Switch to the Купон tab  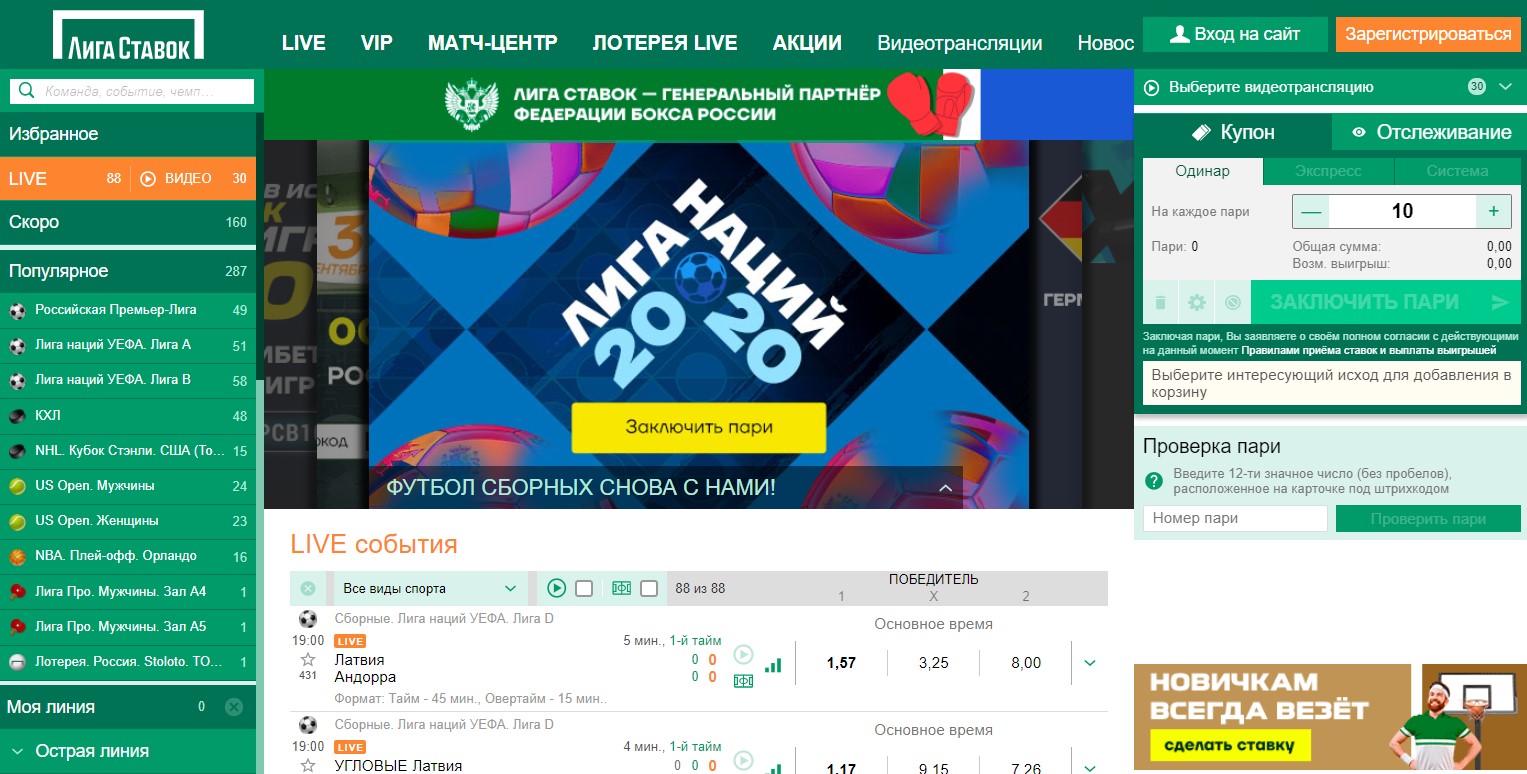(x=1233, y=132)
